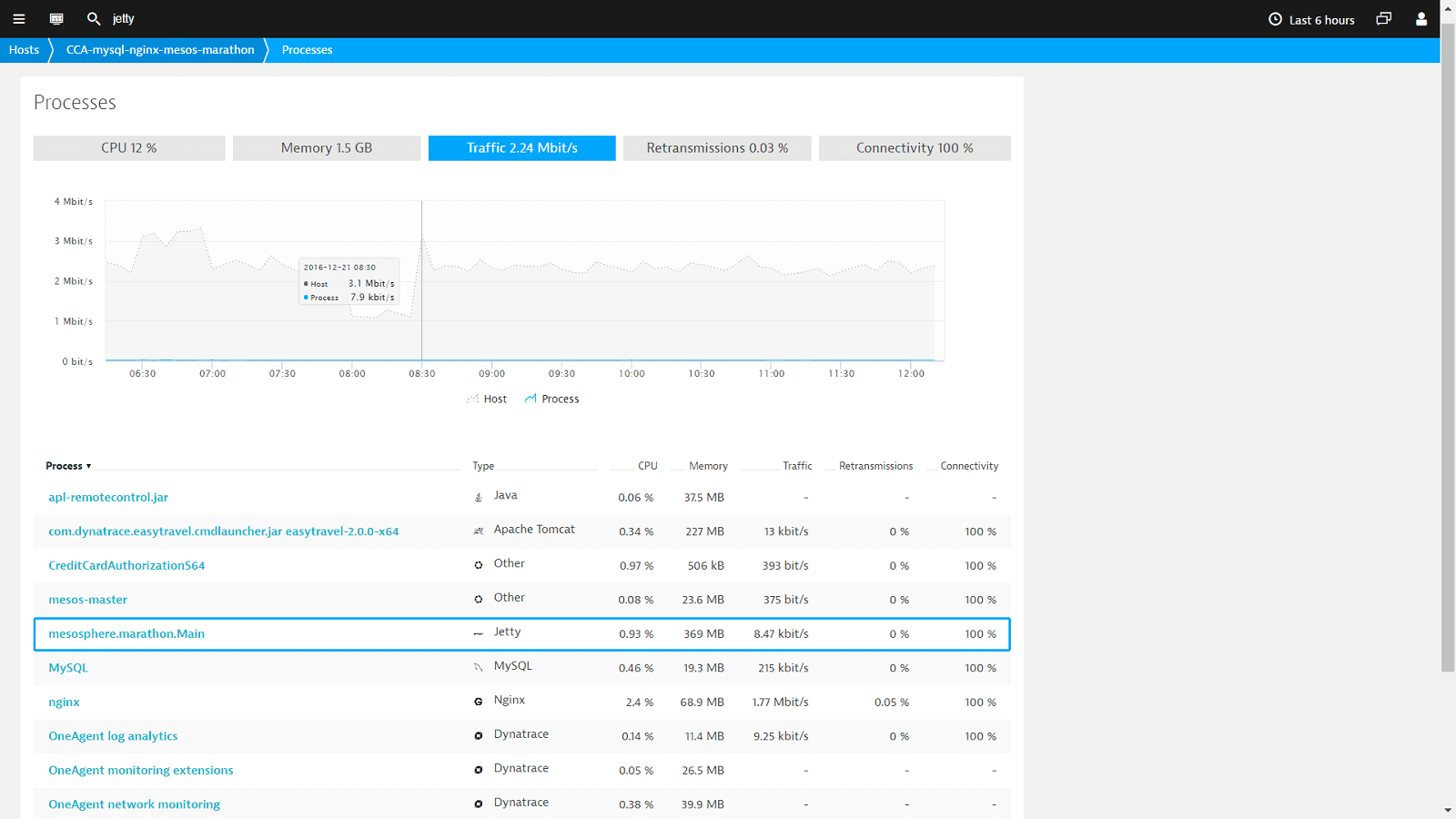Click the Processes page heading
The width and height of the screenshot is (1456, 819).
coord(75,103)
